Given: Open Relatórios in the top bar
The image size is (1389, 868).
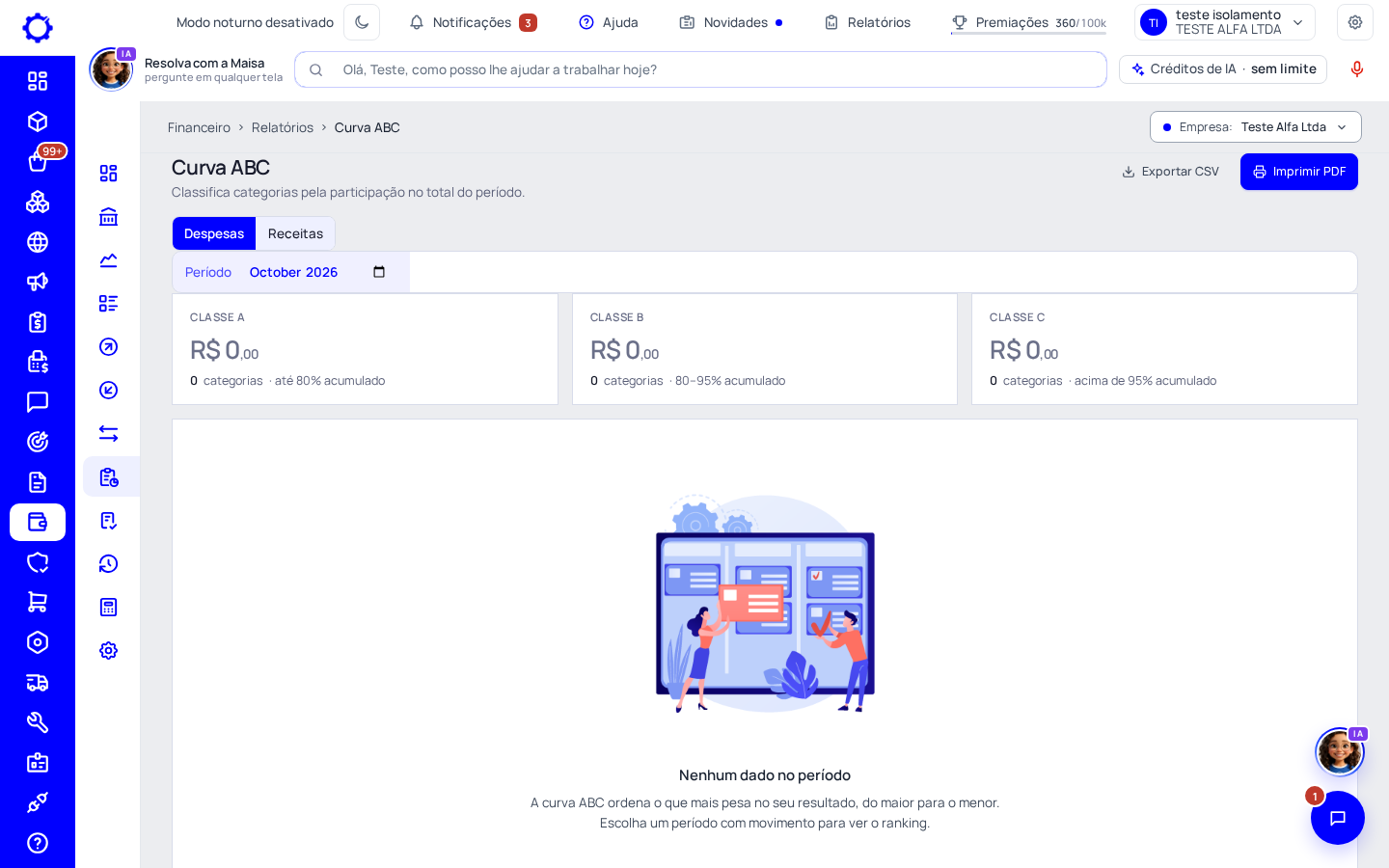Looking at the screenshot, I should (867, 22).
